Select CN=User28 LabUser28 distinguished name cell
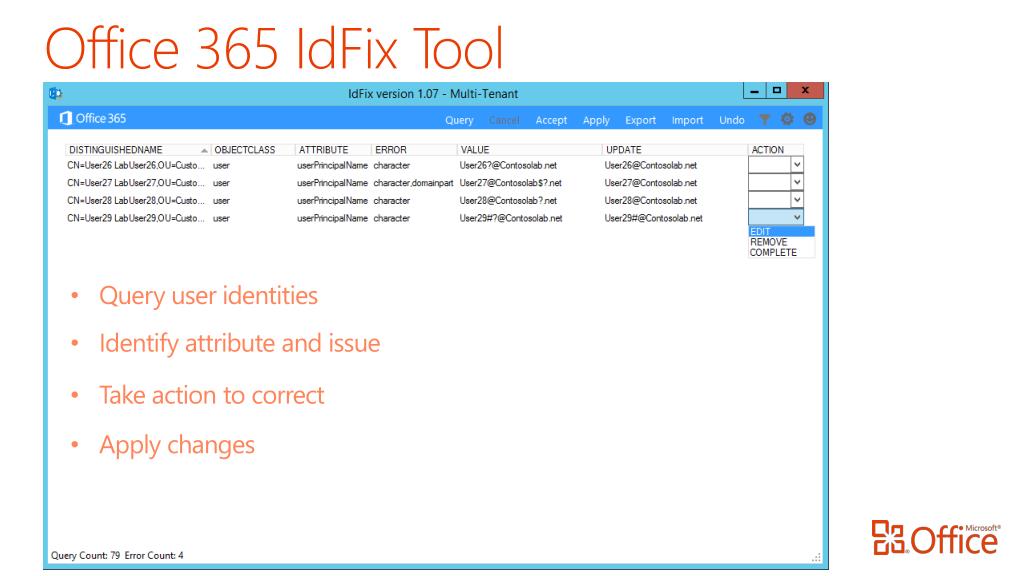The width and height of the screenshot is (1024, 576). [136, 200]
